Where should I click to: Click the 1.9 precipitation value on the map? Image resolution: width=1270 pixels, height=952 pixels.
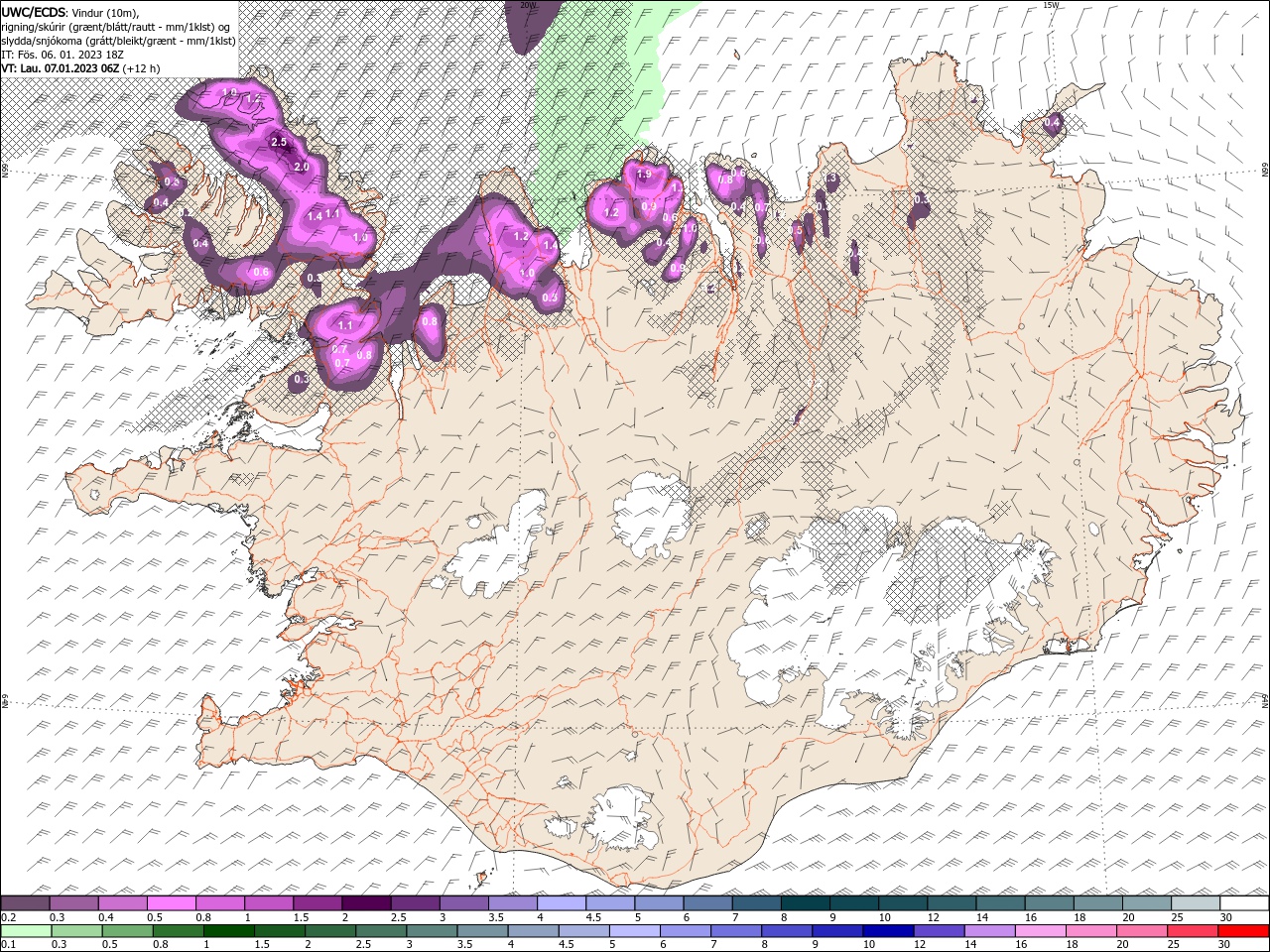[644, 175]
